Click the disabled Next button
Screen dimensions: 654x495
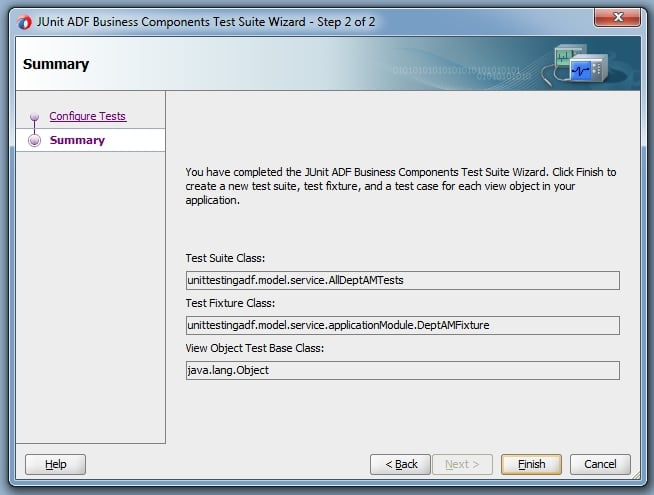[462, 464]
